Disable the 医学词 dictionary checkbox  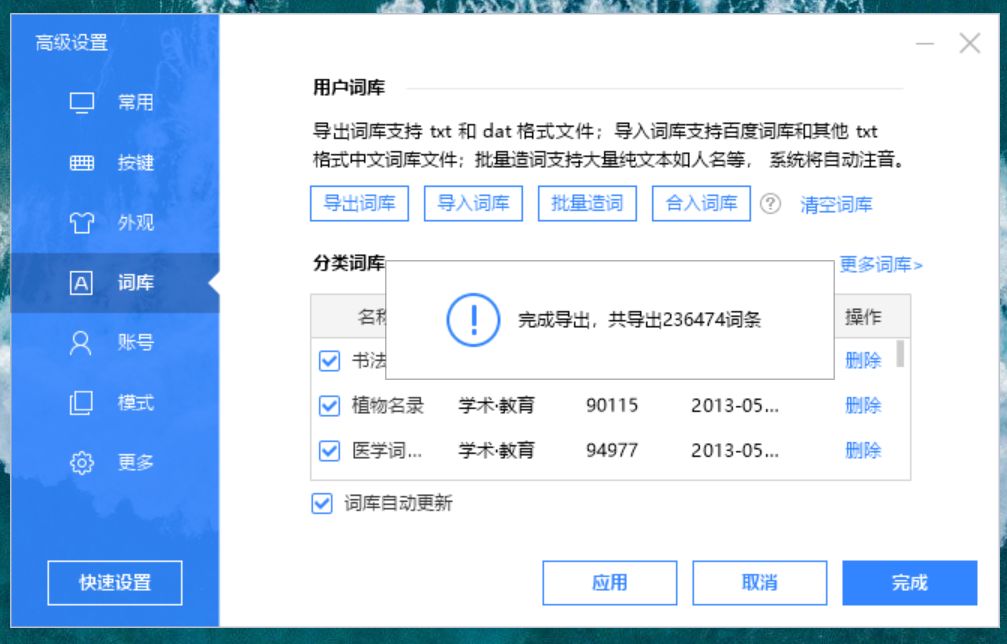(x=330, y=450)
